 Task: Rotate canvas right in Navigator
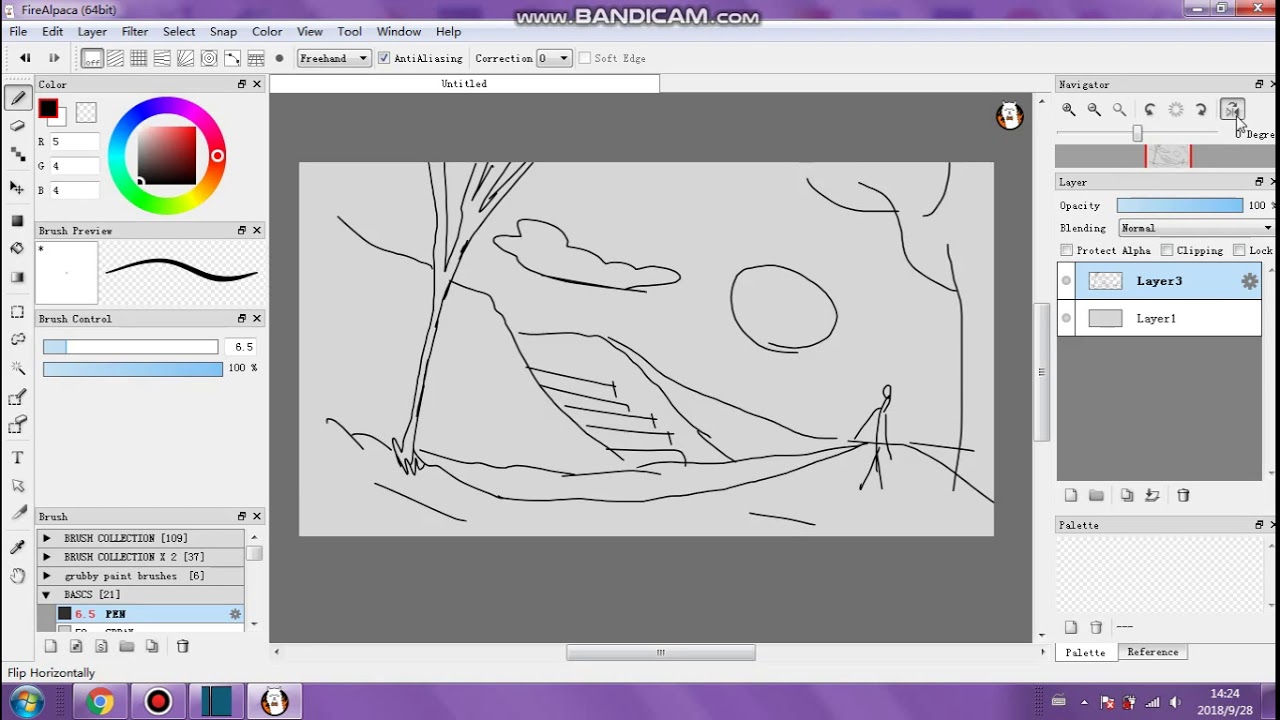(x=1201, y=110)
